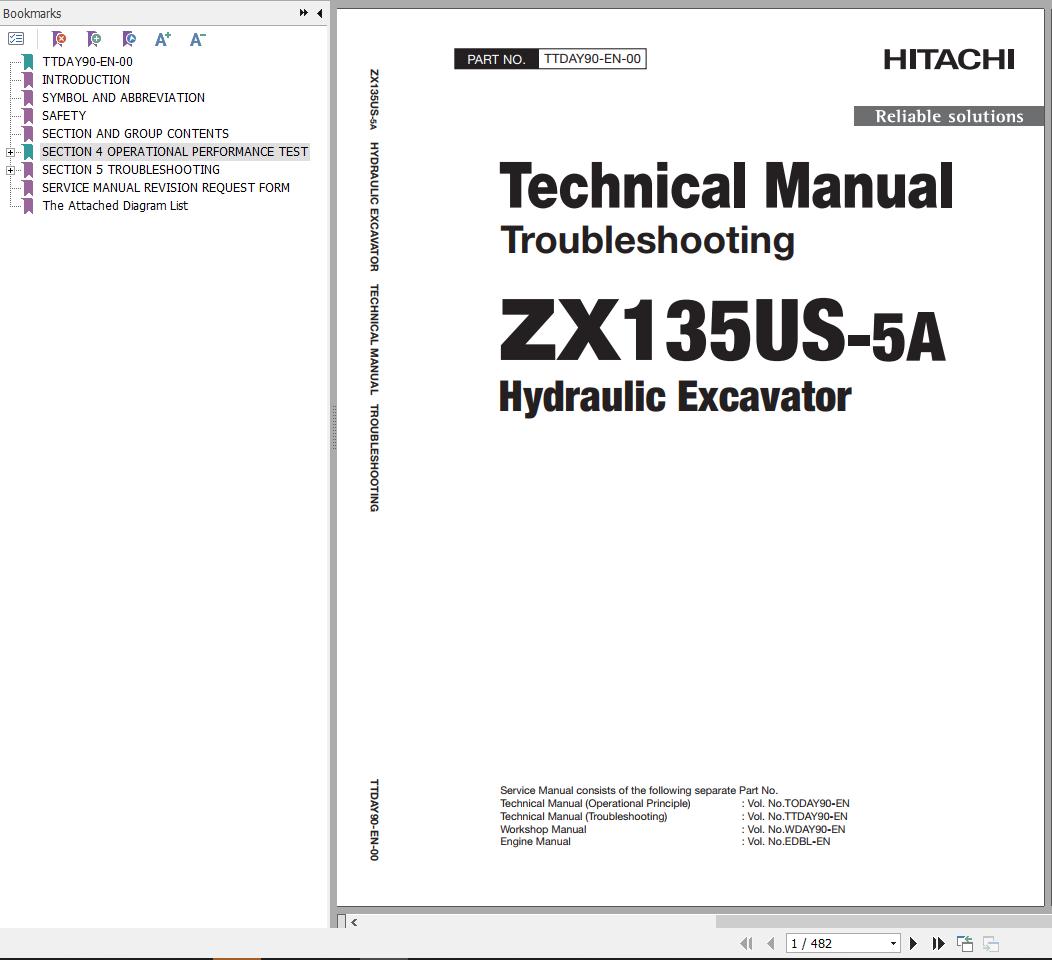Expand the bookmarks panel with double-arrow icon
Screen dimensions: 1052x960
point(304,13)
